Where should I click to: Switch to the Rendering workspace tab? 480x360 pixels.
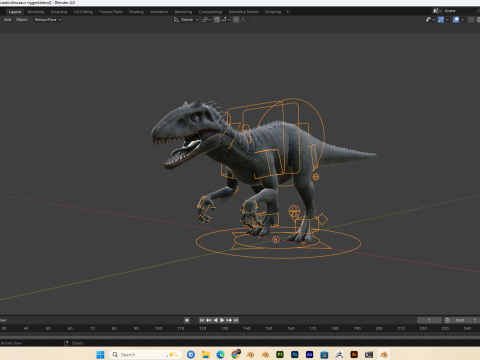point(183,12)
